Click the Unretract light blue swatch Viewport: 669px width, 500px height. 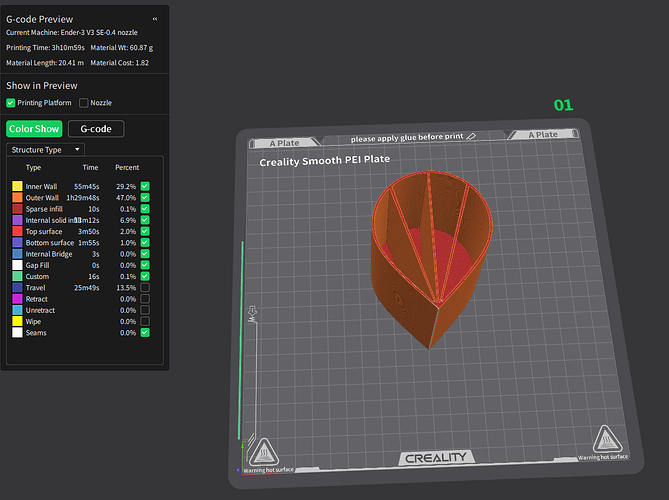(17, 310)
